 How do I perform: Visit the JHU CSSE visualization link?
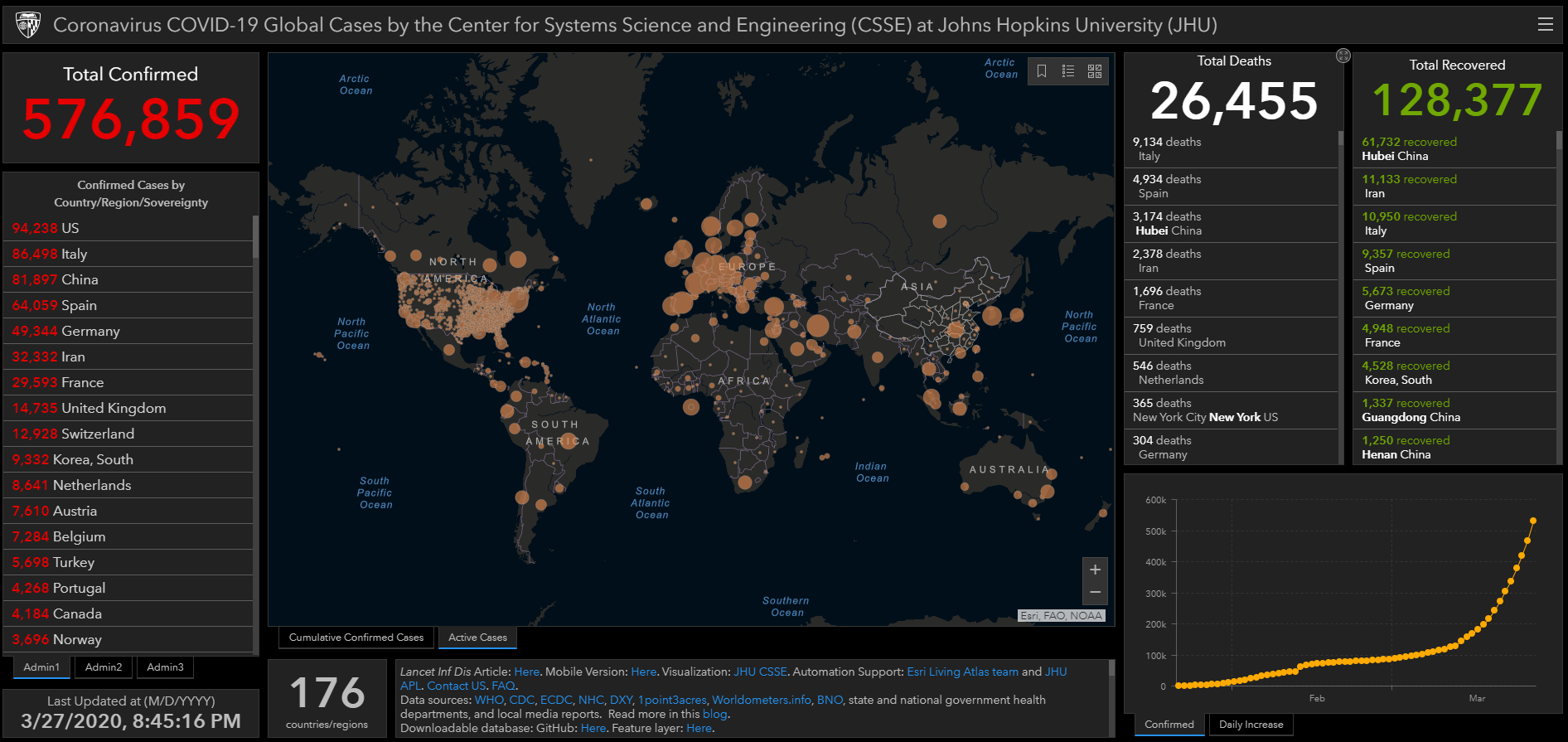coord(760,672)
